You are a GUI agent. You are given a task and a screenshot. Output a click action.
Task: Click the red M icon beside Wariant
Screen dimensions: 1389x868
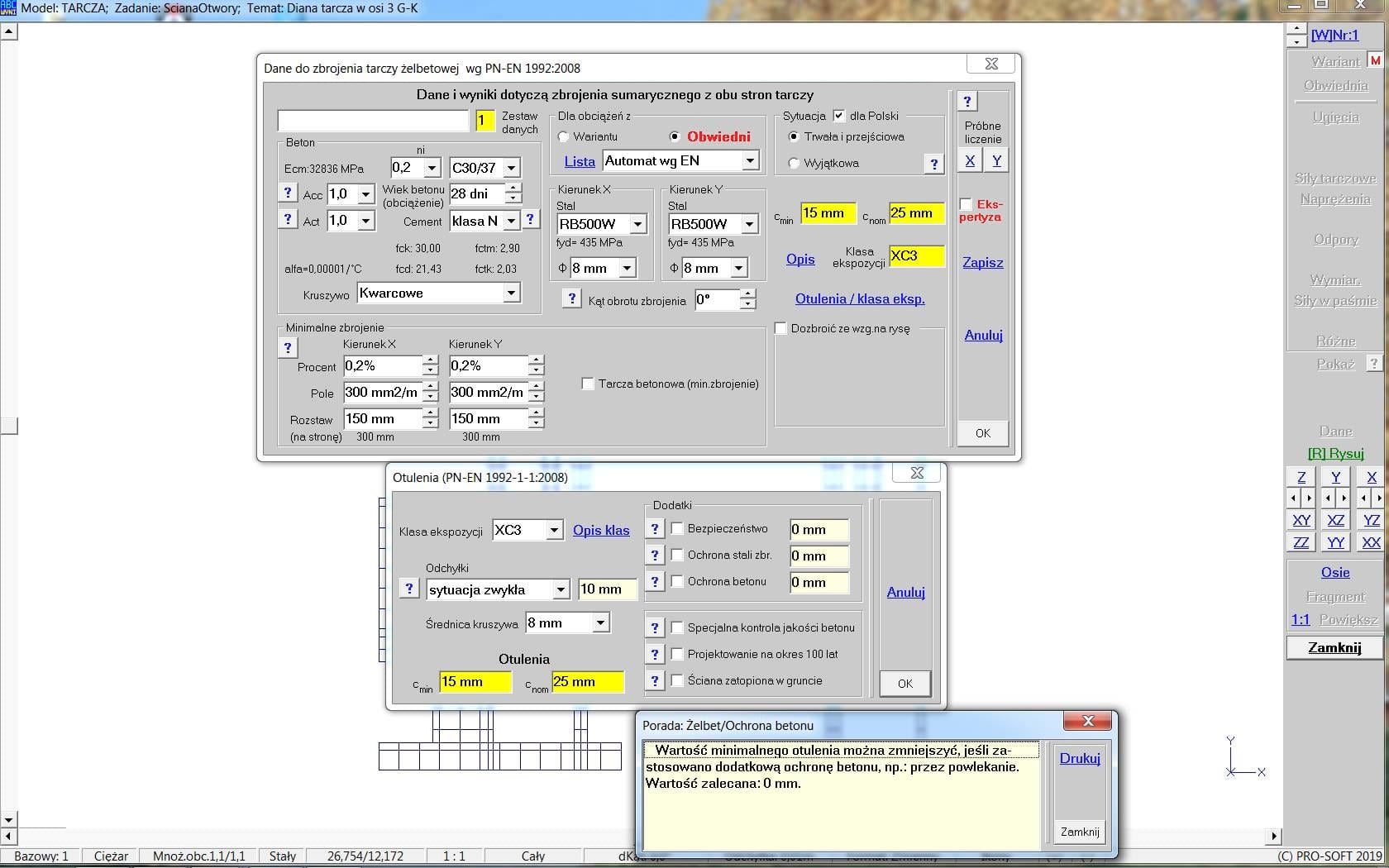pyautogui.click(x=1375, y=60)
